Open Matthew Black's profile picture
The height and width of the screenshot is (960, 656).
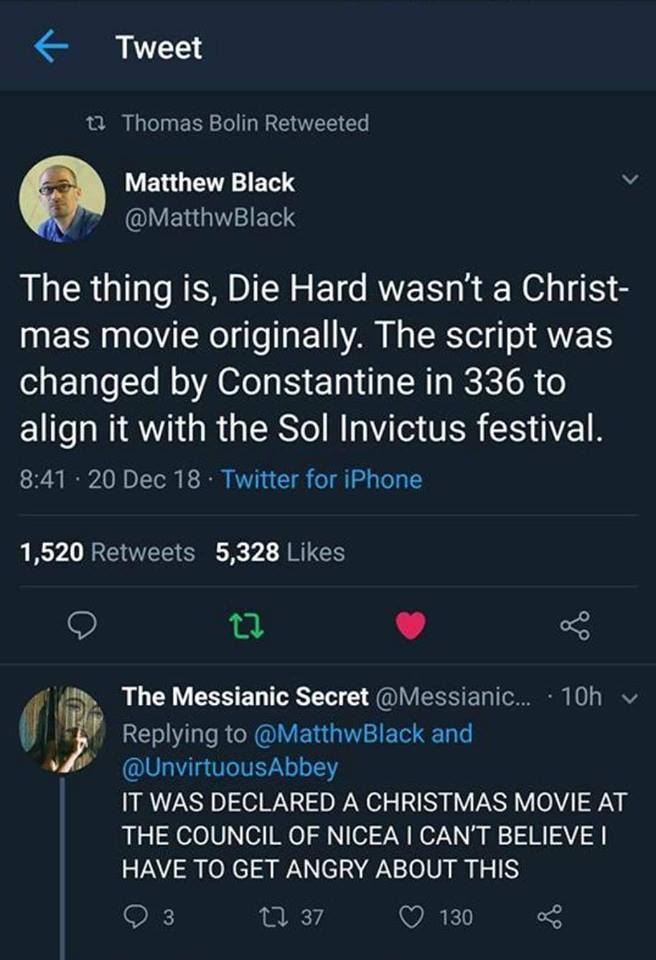pyautogui.click(x=62, y=198)
